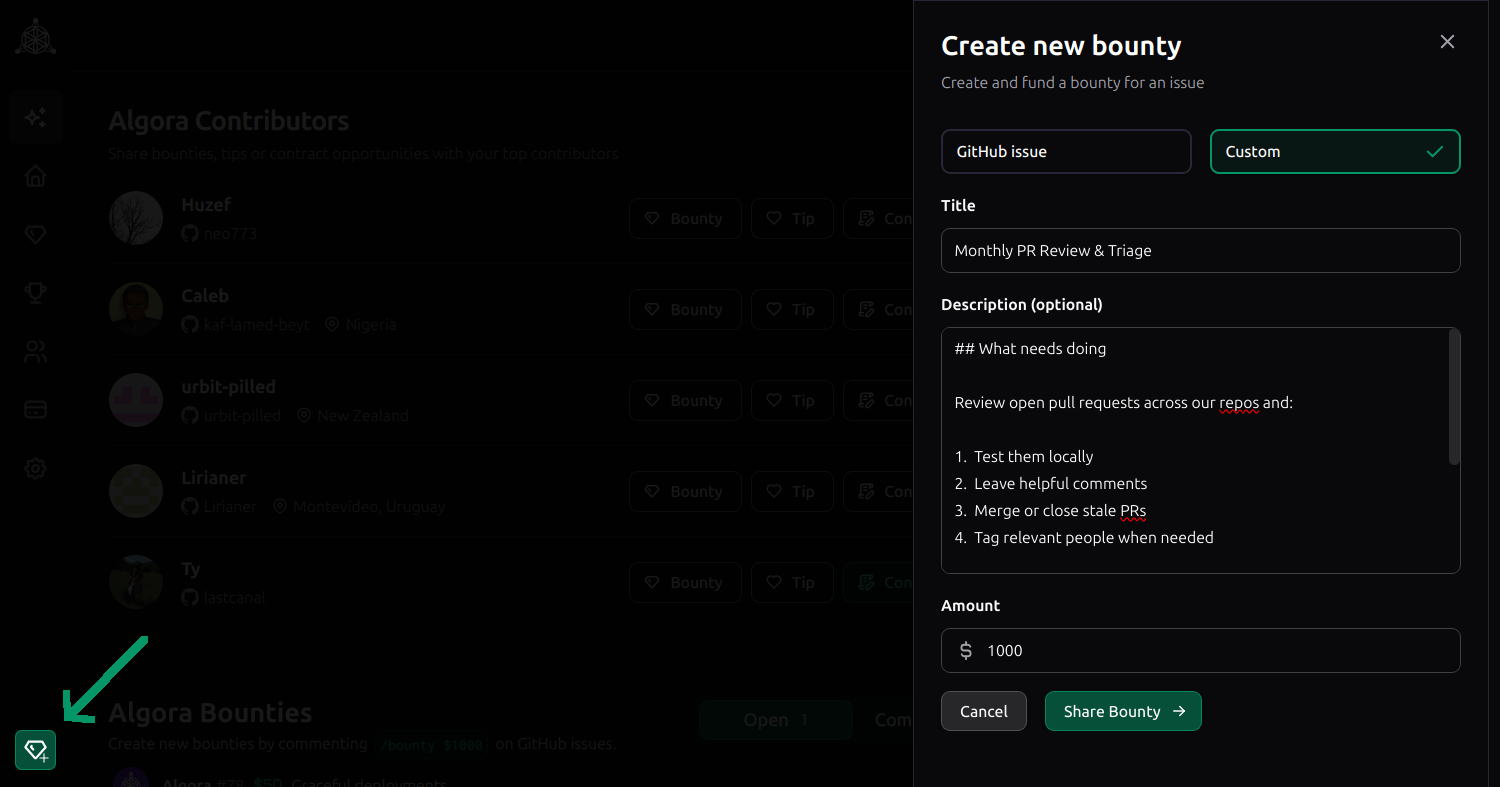Click Tip button for Ty
This screenshot has height=787, width=1500.
point(792,582)
